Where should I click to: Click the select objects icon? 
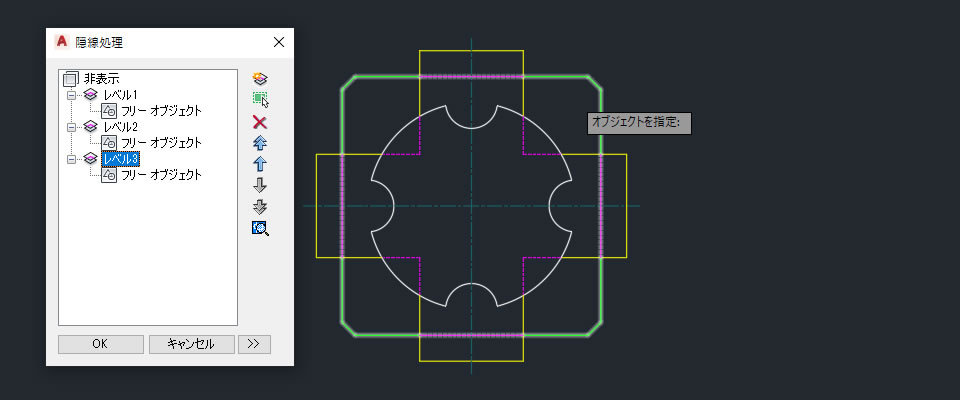tap(261, 99)
